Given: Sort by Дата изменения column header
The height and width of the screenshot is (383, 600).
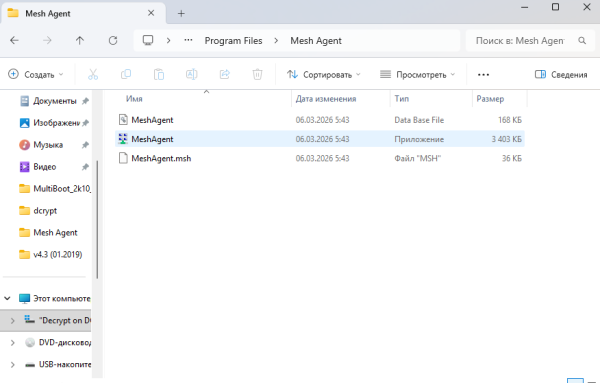Looking at the screenshot, I should 326,99.
